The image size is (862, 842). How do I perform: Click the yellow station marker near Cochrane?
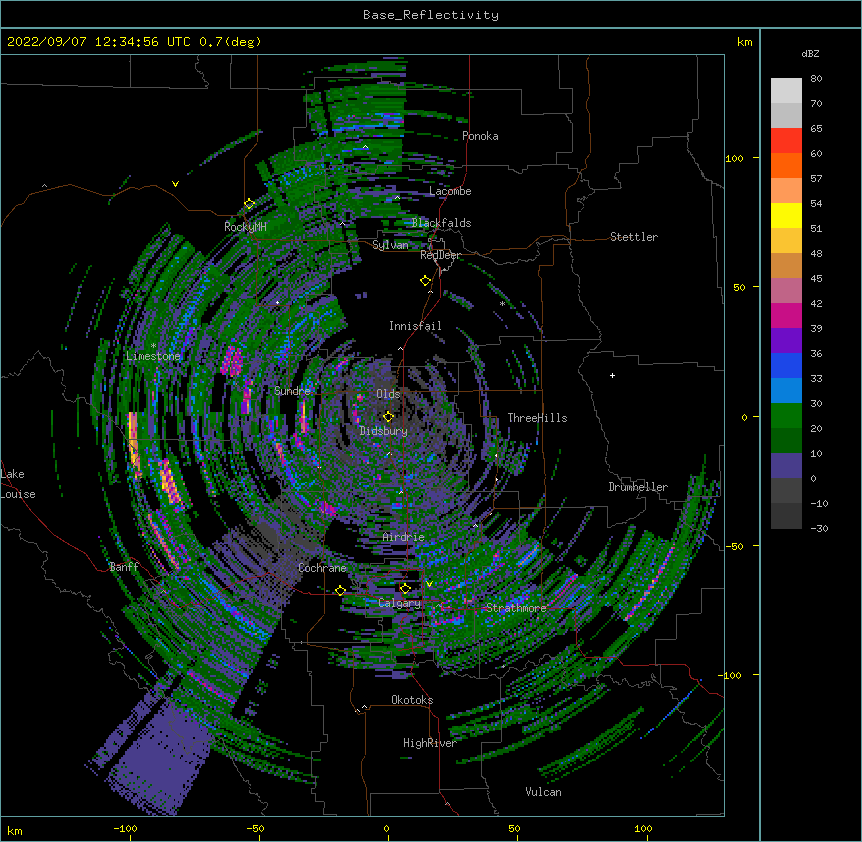coord(340,591)
